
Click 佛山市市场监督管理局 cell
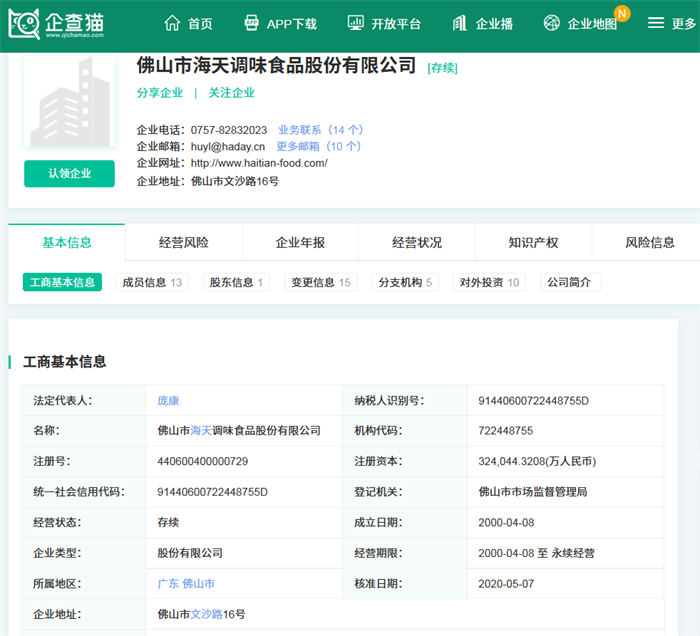[533, 492]
